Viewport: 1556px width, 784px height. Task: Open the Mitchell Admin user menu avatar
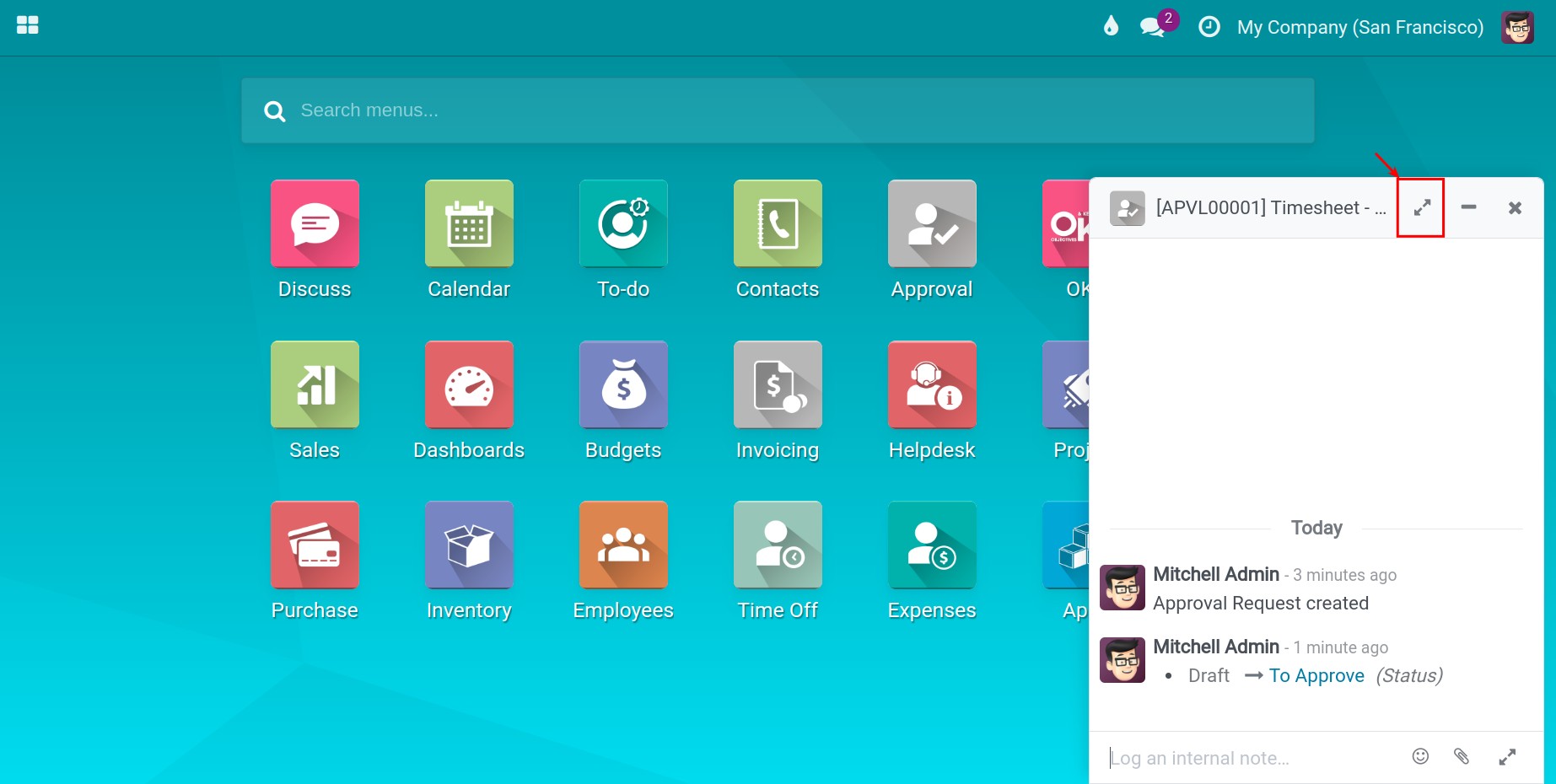(1517, 27)
